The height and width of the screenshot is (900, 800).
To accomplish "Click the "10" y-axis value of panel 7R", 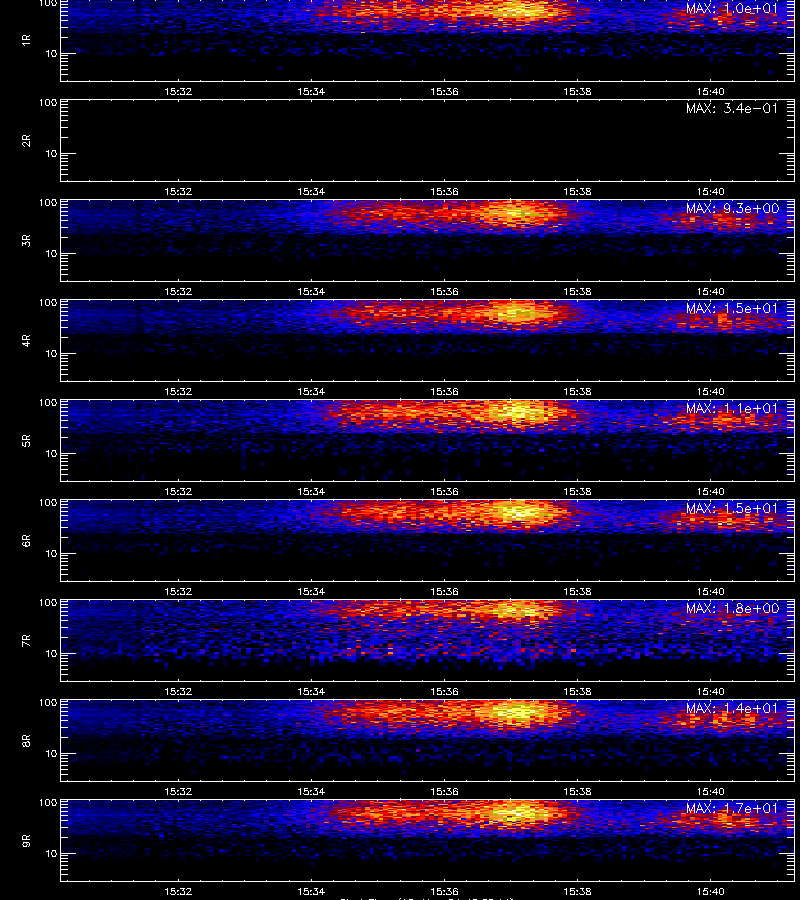I will tap(51, 653).
